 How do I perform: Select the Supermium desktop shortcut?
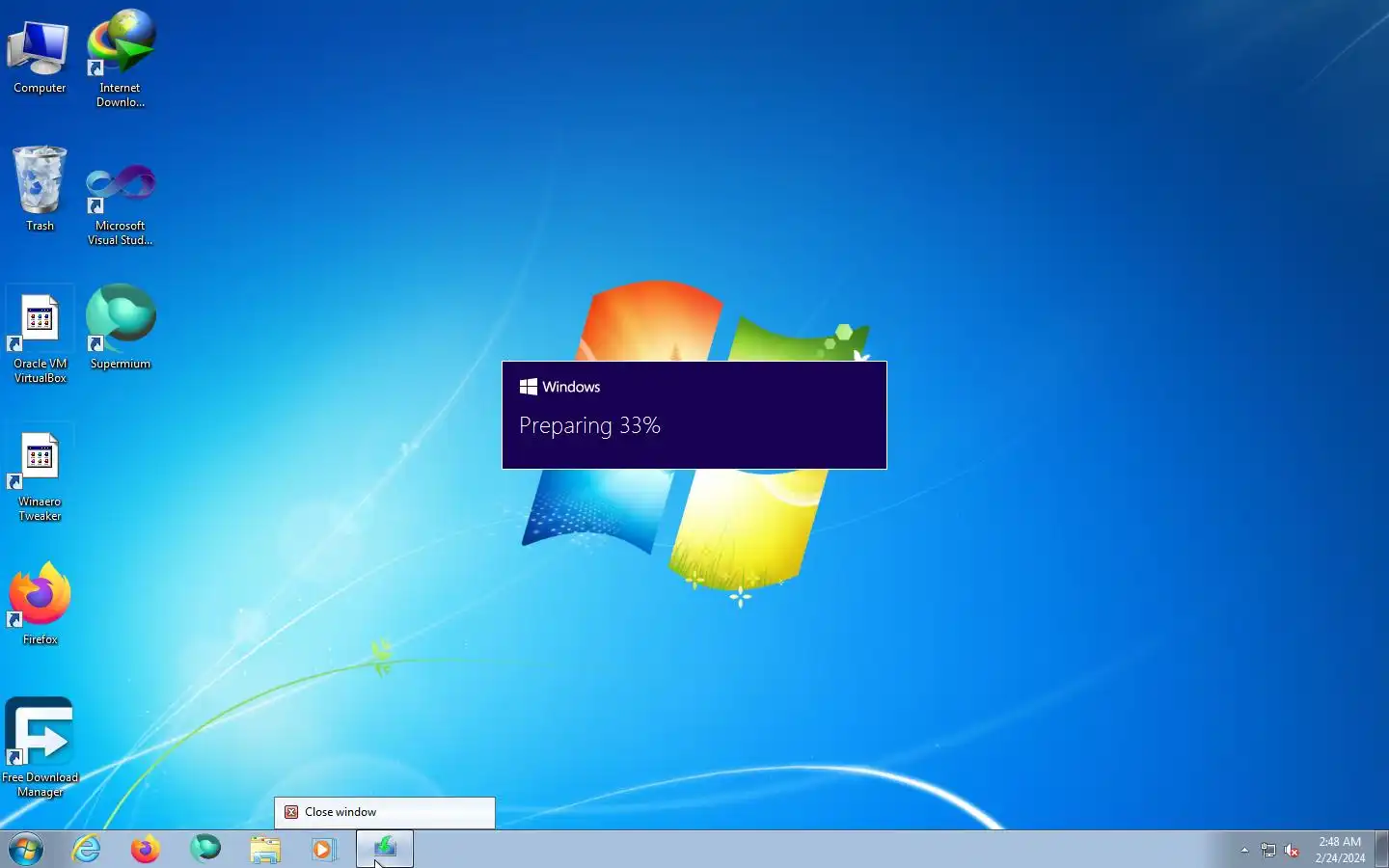(x=121, y=328)
